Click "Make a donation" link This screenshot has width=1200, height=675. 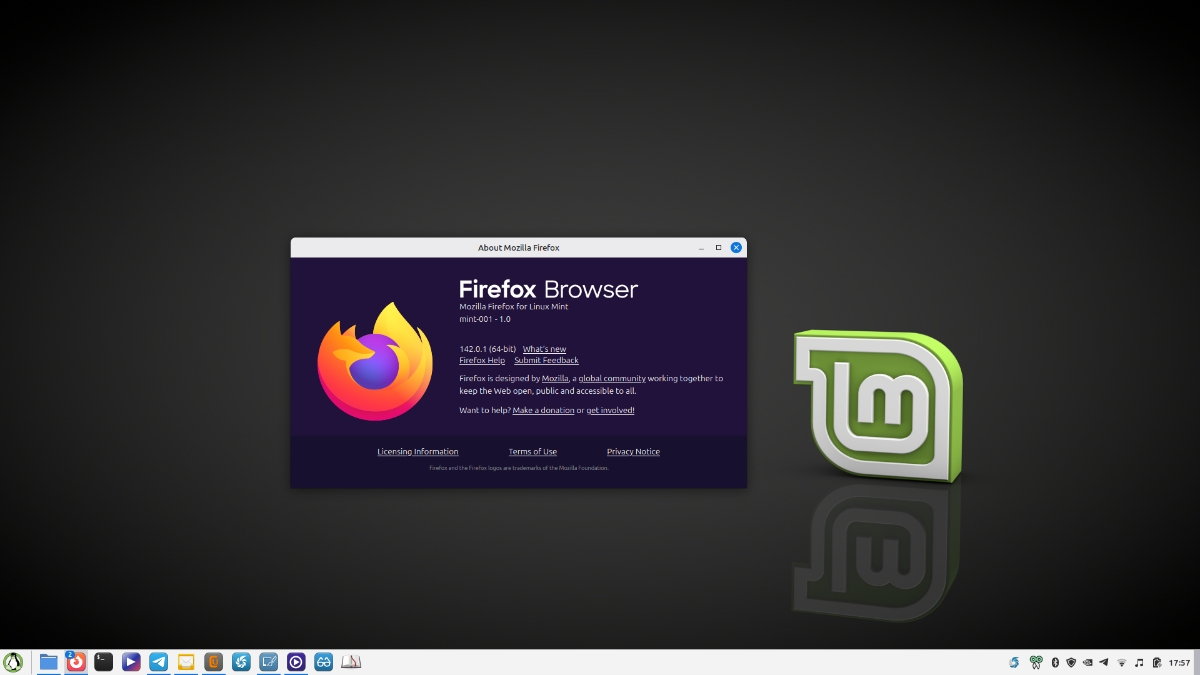(543, 410)
